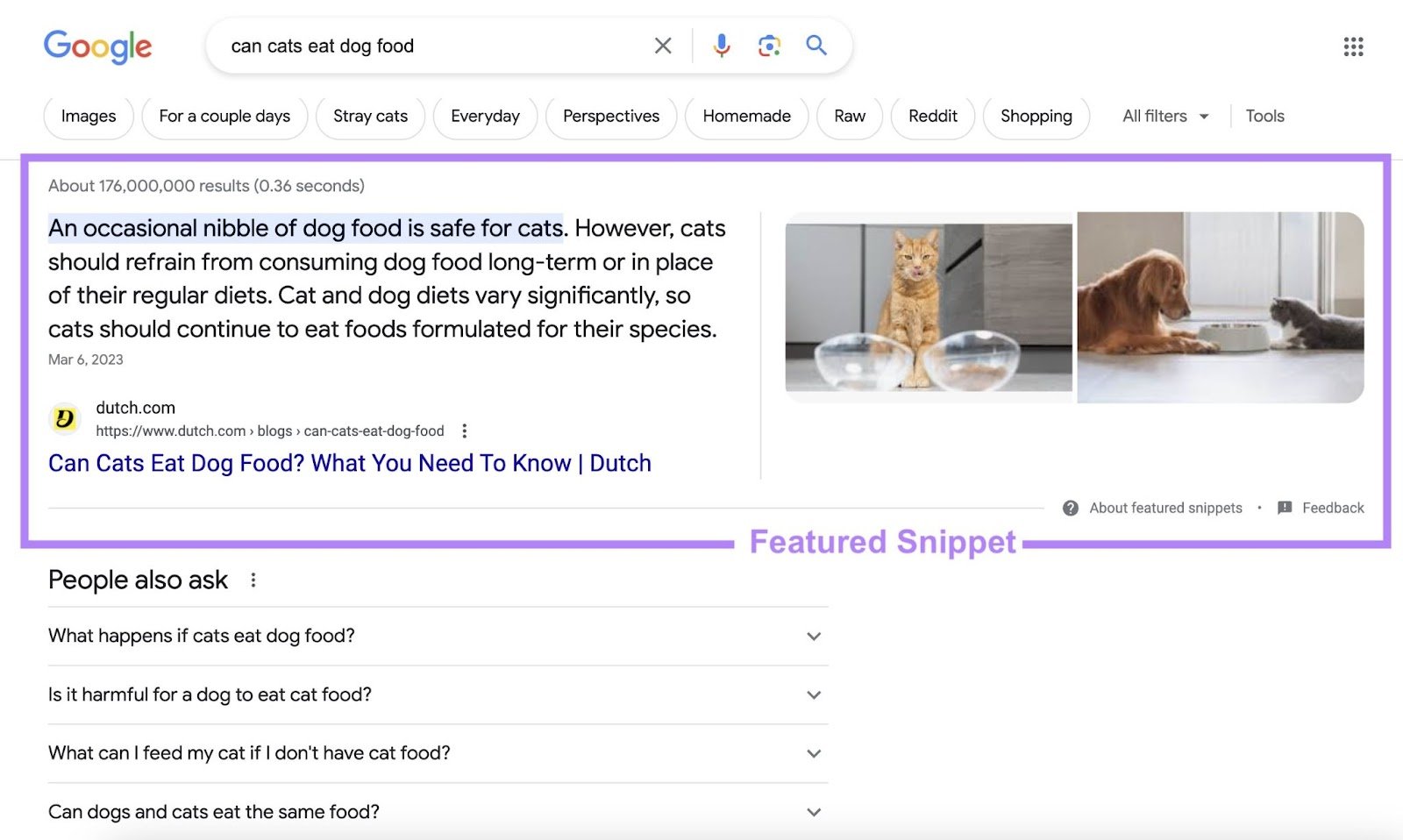Click the search magnifying glass icon
Screen dimensions: 1403x840
click(816, 46)
